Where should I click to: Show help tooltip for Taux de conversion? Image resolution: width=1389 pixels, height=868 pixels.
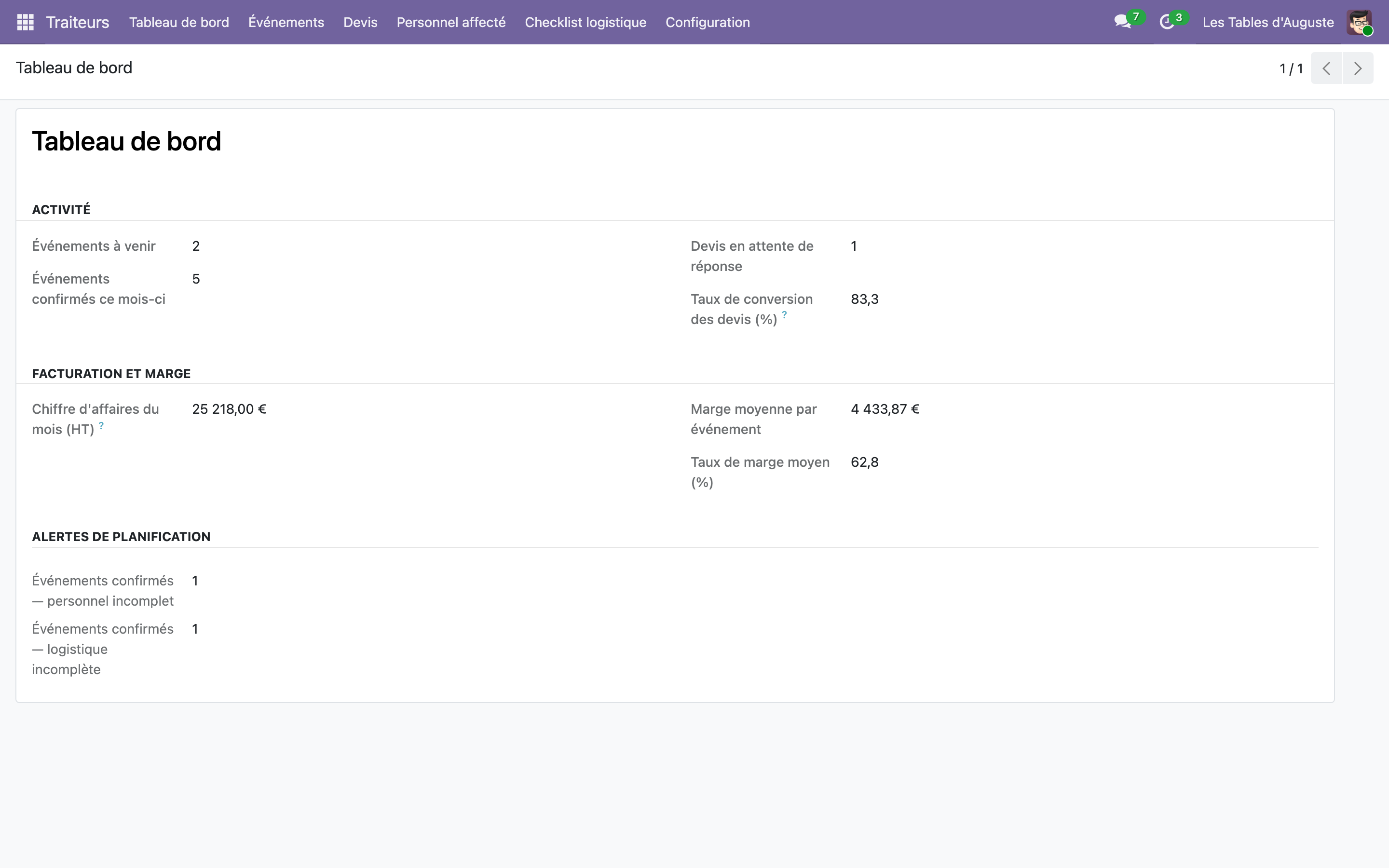click(784, 314)
